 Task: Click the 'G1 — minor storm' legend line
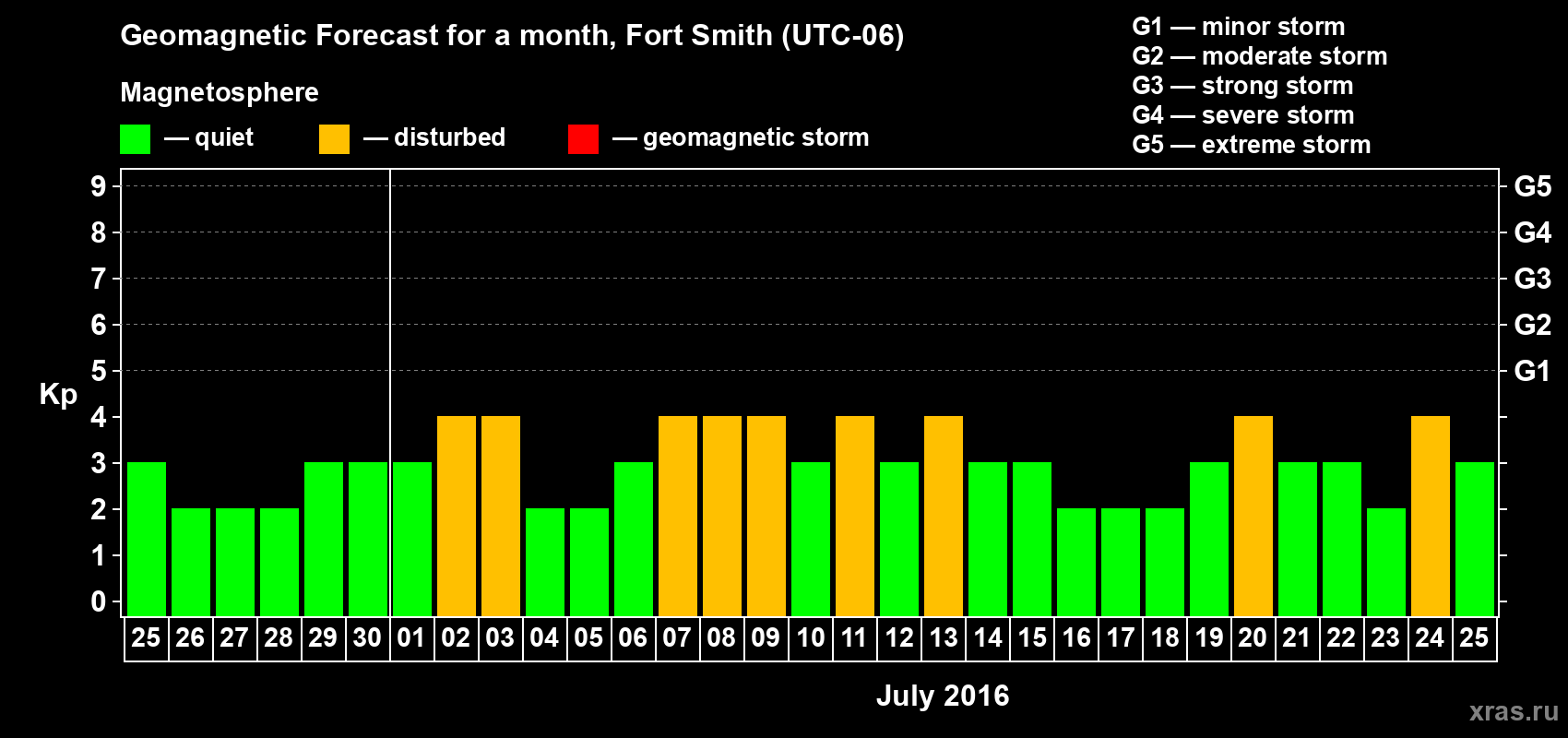tap(1239, 27)
